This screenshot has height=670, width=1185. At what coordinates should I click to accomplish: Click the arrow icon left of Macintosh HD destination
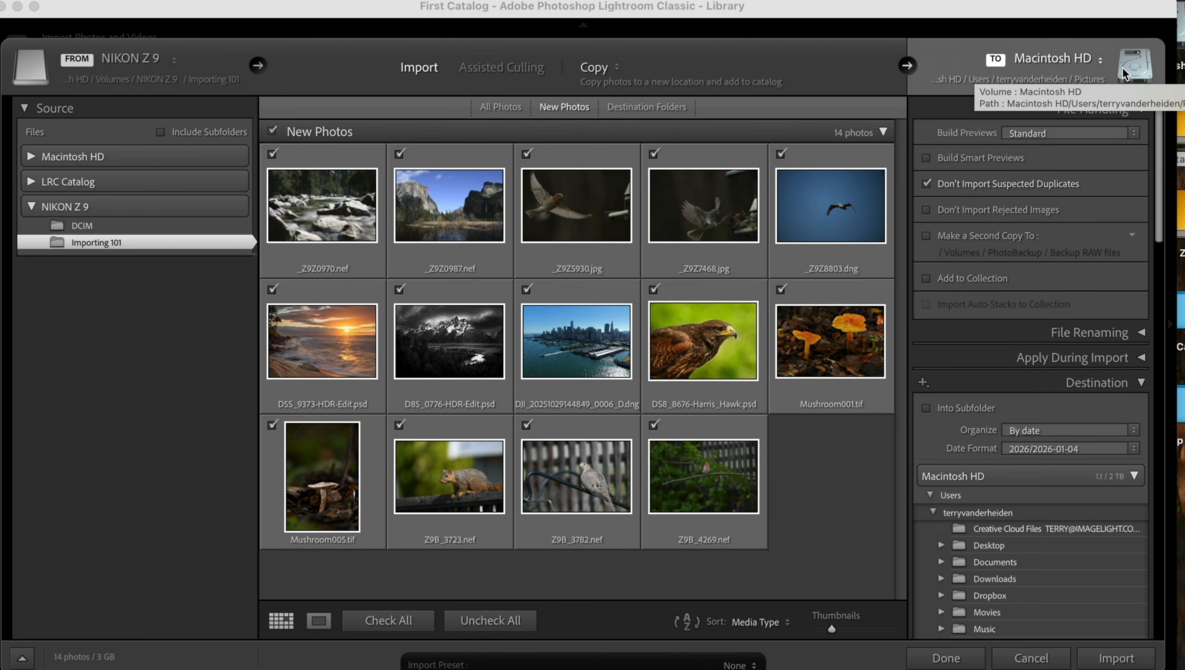click(906, 65)
